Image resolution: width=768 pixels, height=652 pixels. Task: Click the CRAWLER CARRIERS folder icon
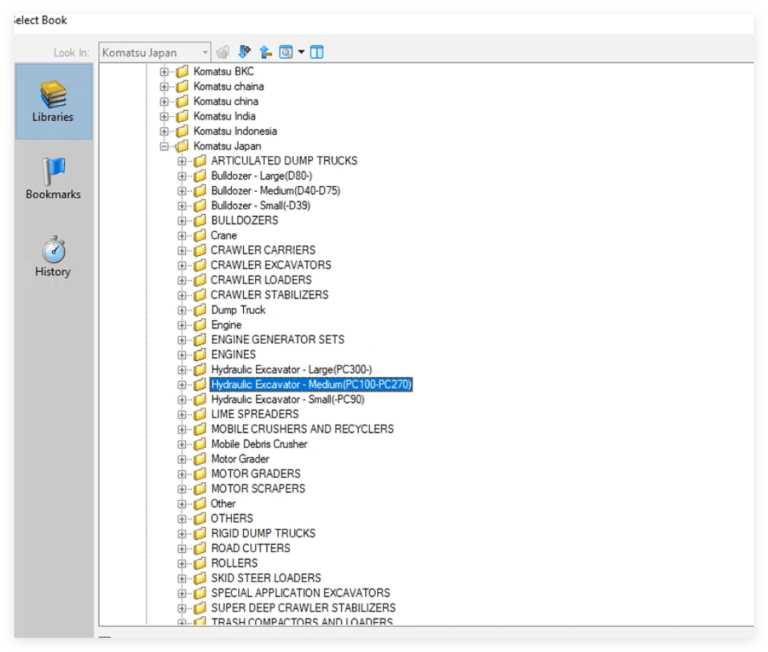200,250
